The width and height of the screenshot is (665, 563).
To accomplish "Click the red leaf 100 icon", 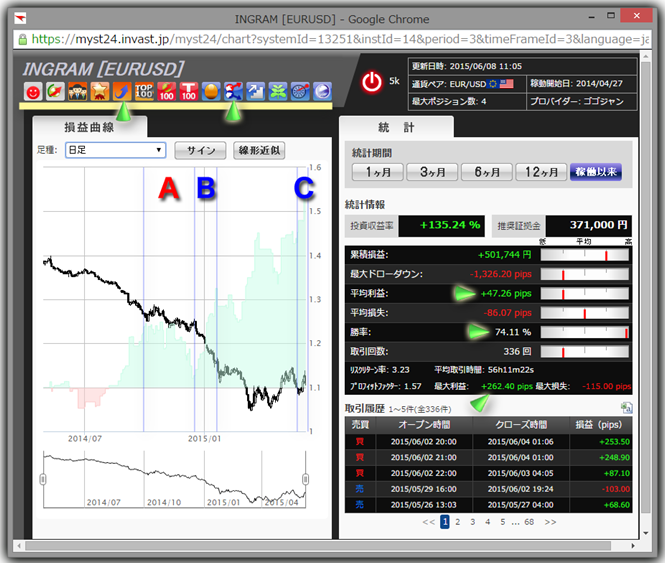I will click(x=166, y=91).
